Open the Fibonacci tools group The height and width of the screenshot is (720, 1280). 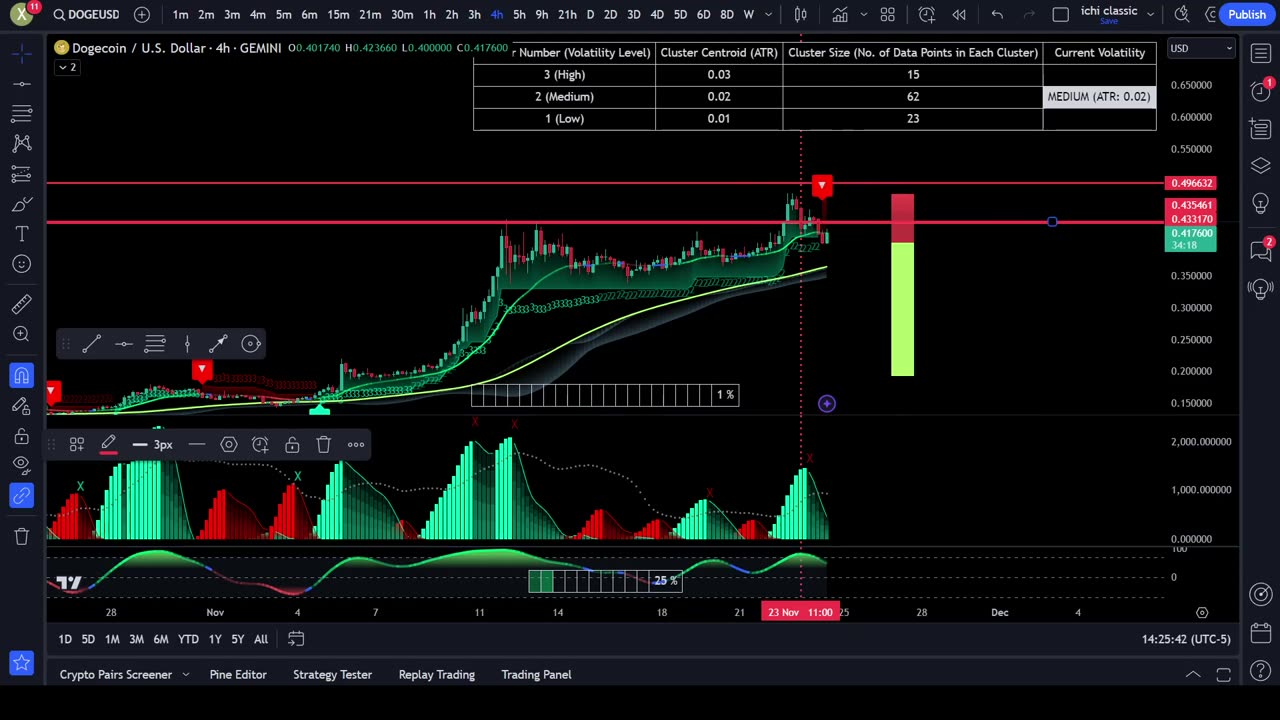click(x=21, y=114)
